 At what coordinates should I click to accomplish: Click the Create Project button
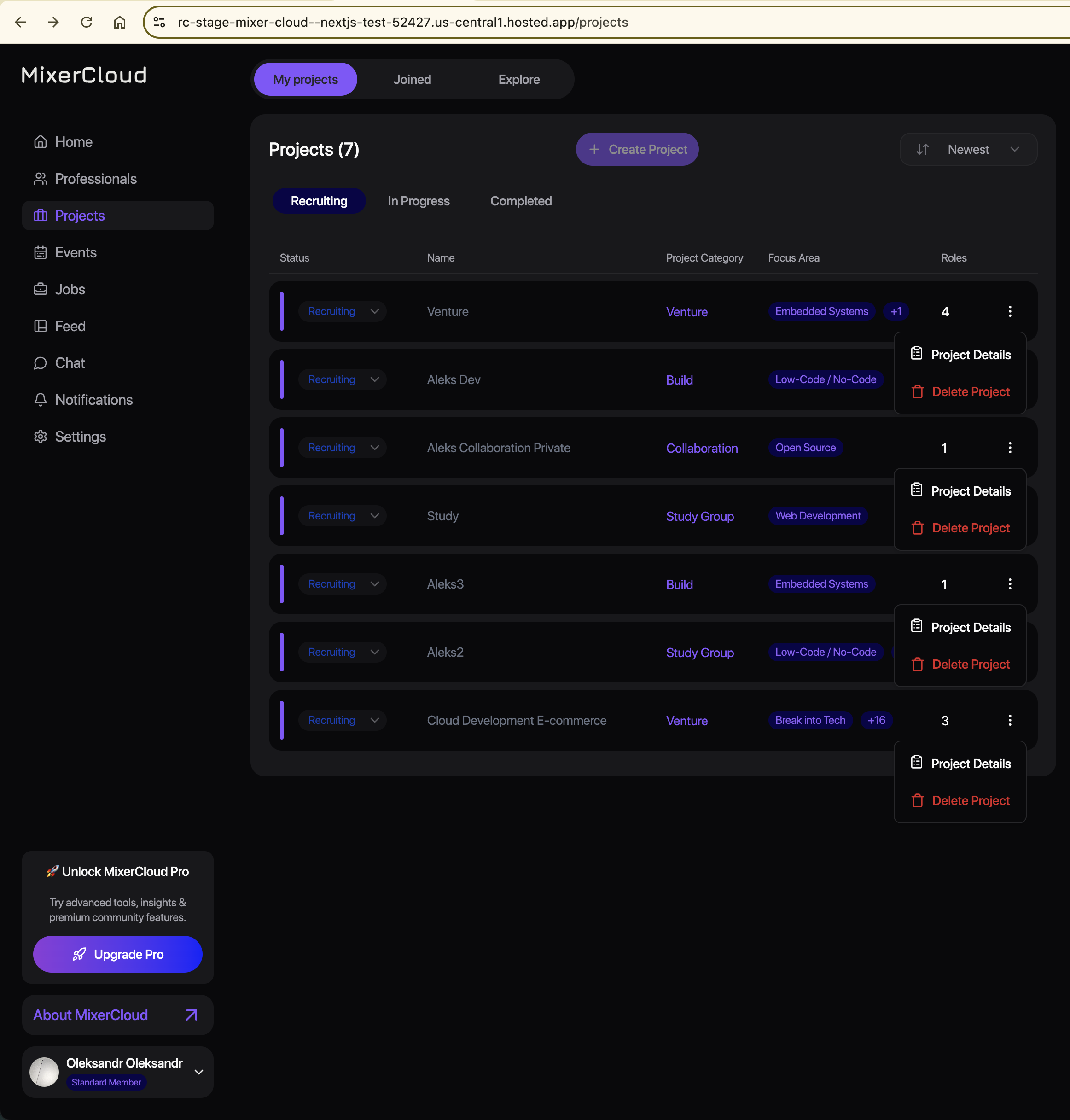tap(637, 150)
